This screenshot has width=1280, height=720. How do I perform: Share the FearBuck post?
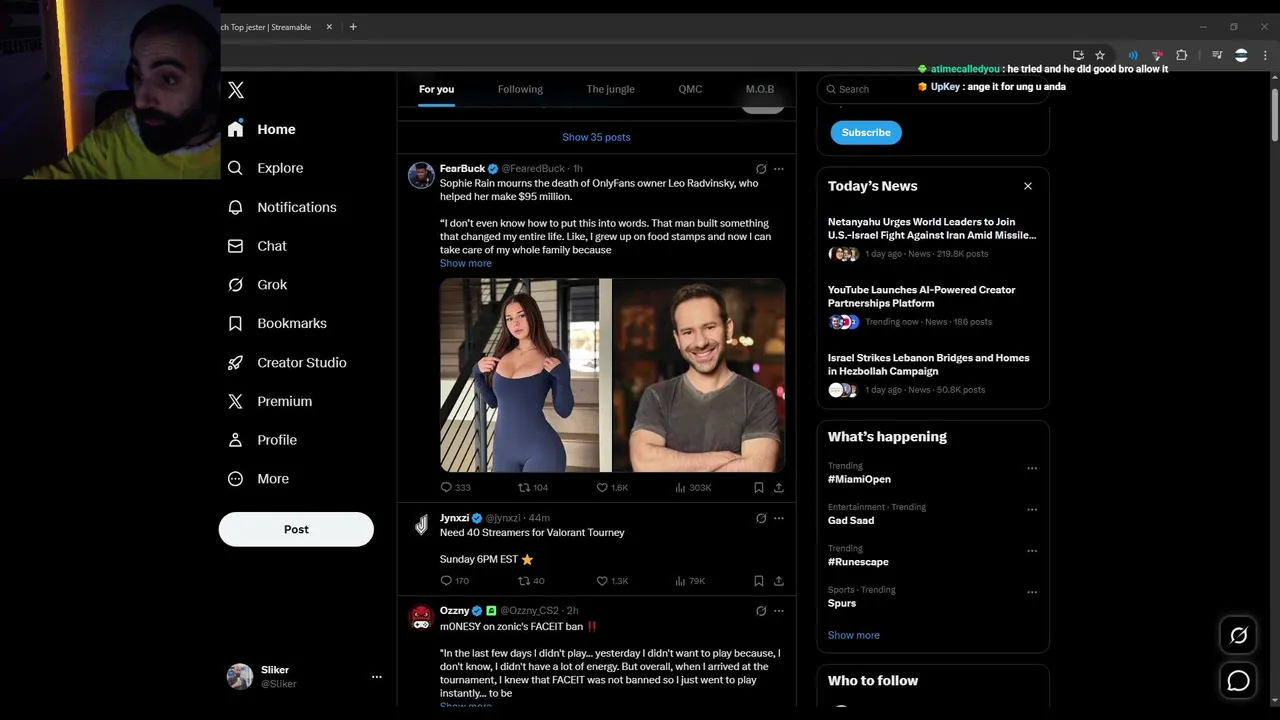pos(779,488)
